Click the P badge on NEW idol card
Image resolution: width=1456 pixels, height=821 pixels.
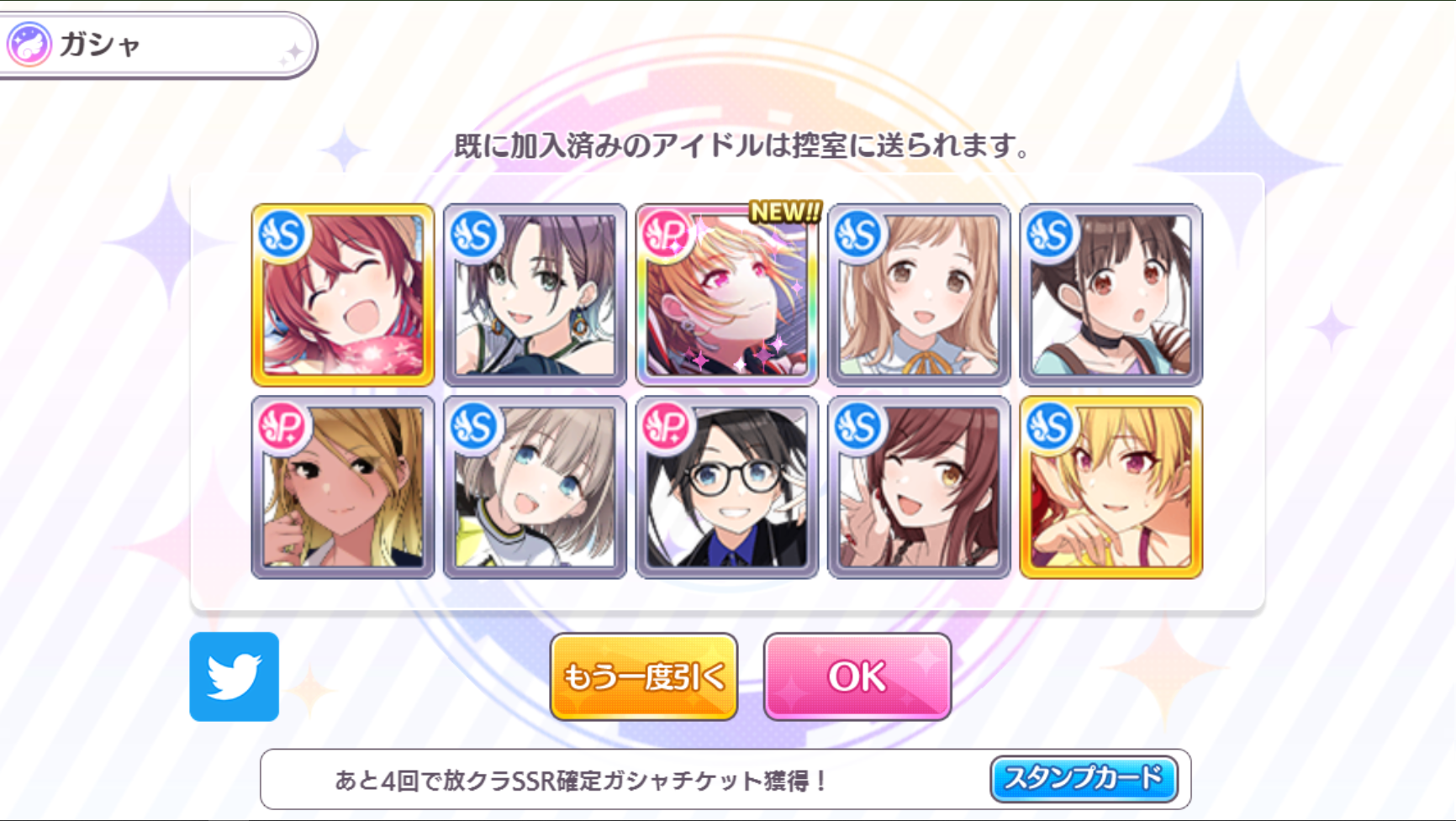(x=667, y=234)
